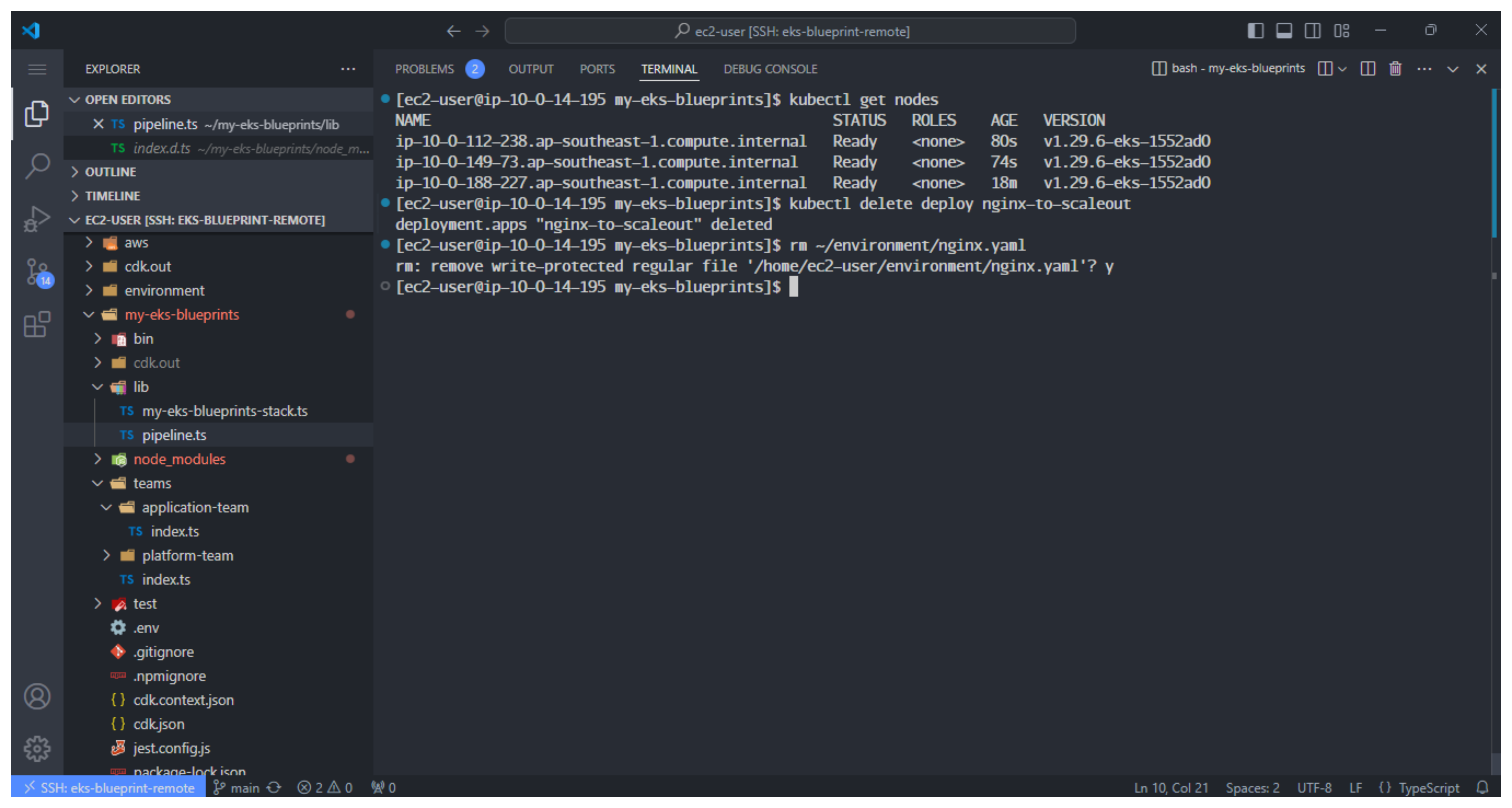Collapse the OPEN EDITORS section

click(x=128, y=100)
